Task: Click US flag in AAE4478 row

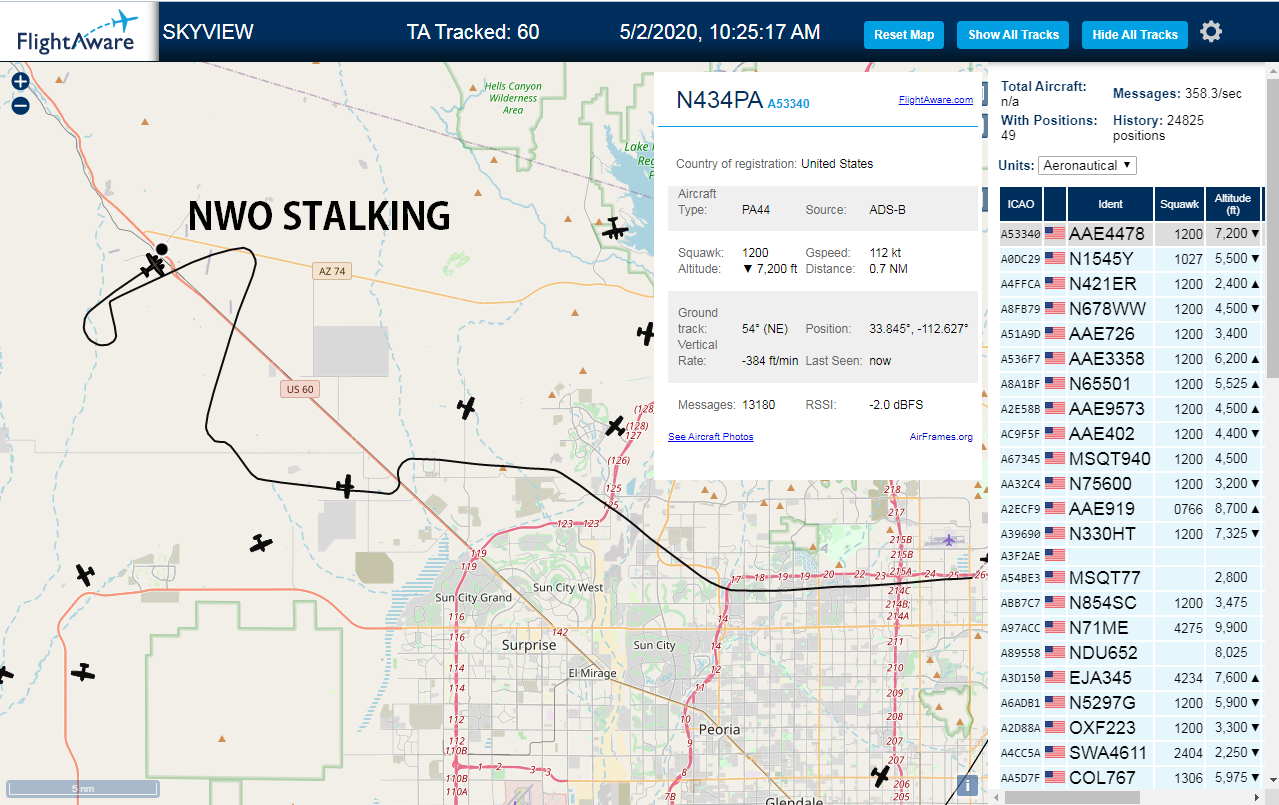Action: [1055, 234]
